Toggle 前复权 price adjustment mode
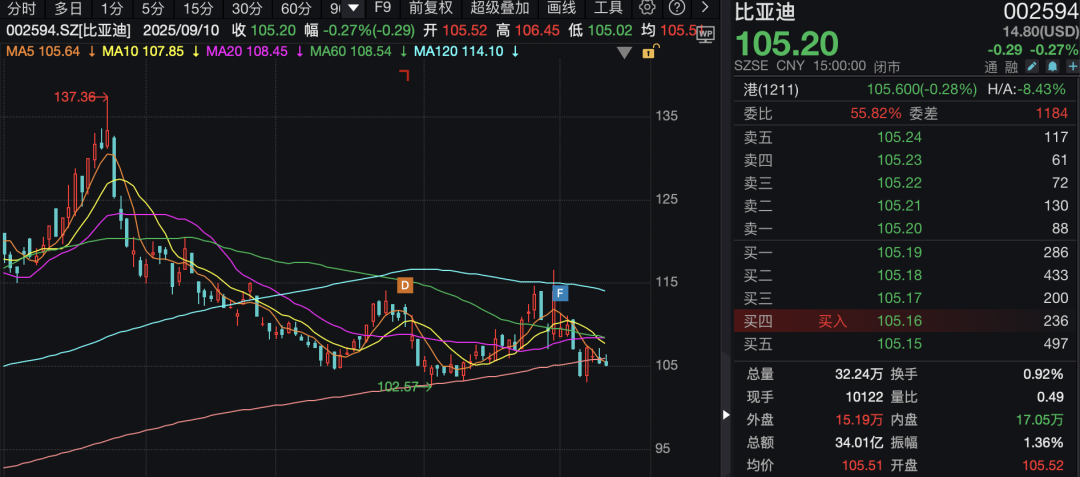1080x477 pixels. pos(430,8)
